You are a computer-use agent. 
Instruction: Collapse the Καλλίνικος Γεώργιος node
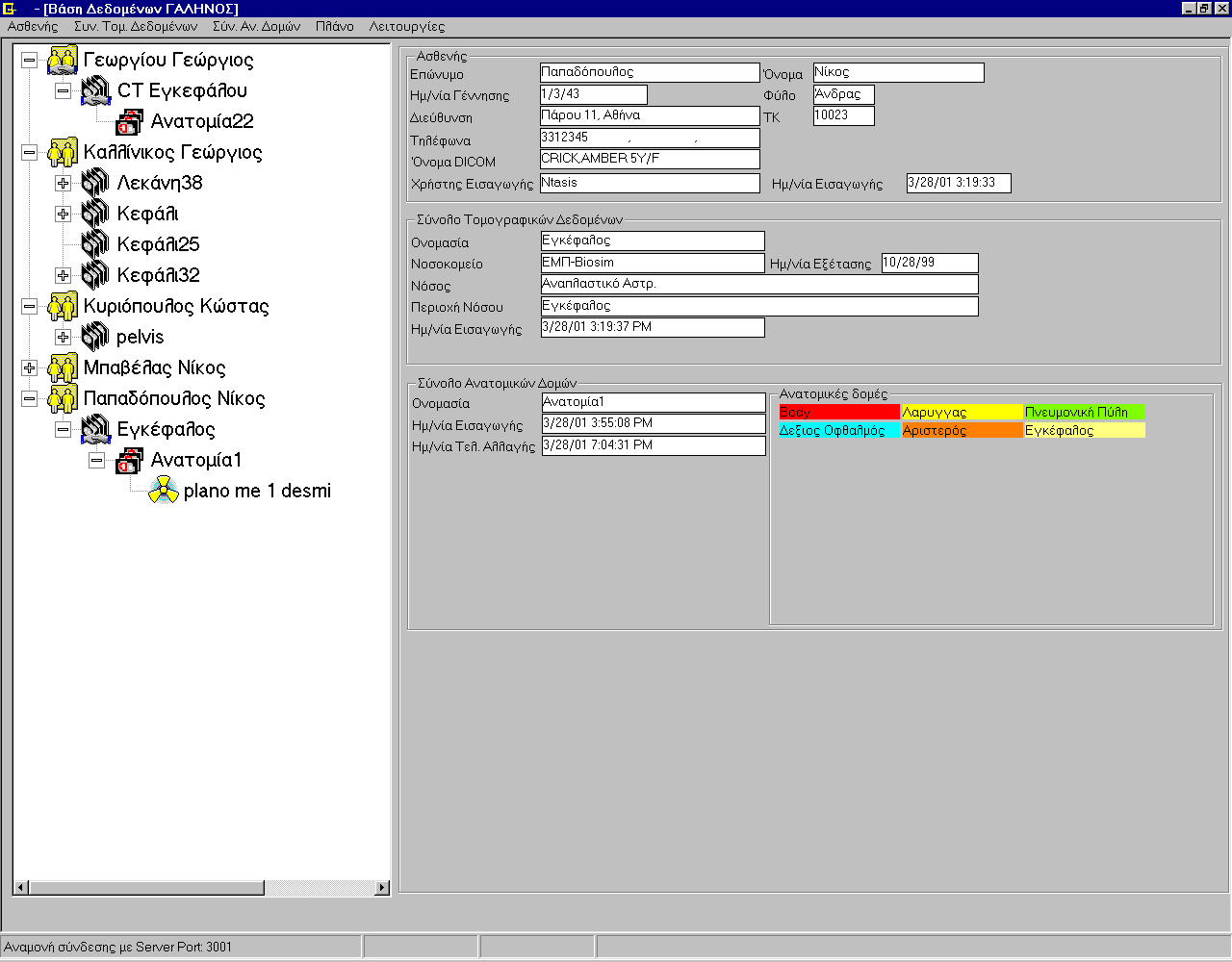29,152
